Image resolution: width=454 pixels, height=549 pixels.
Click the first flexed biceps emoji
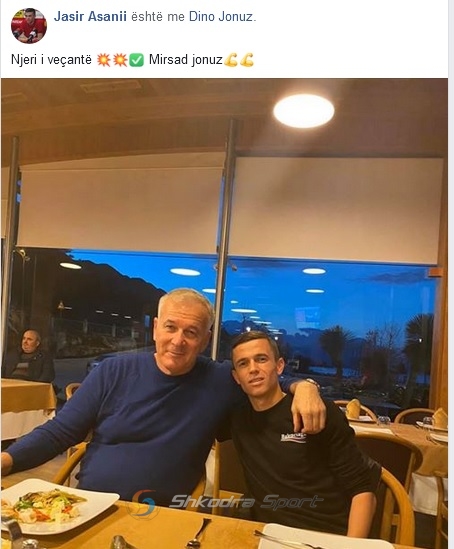[231, 60]
